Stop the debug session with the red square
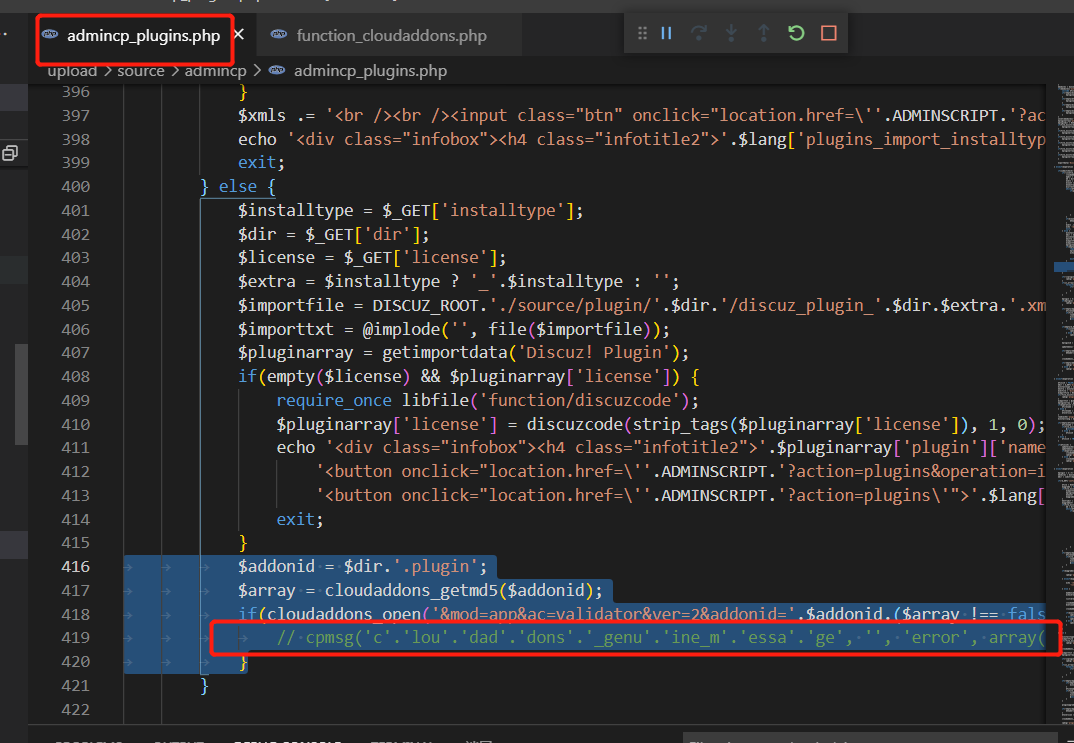Viewport: 1074px width, 743px height. point(829,33)
